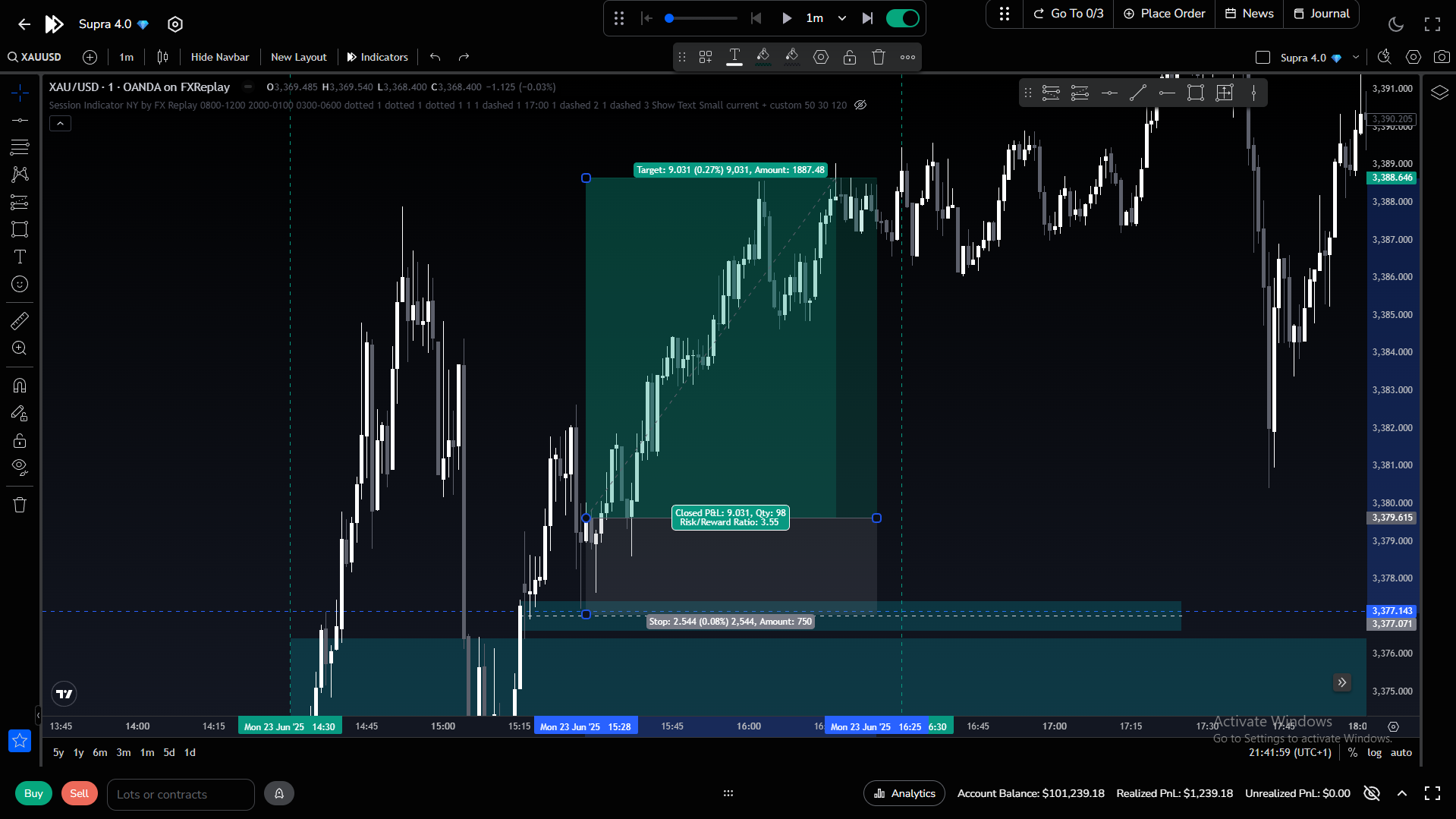Delete selected drawing via toolbar trash
The width and height of the screenshot is (1456, 819).
pos(879,57)
